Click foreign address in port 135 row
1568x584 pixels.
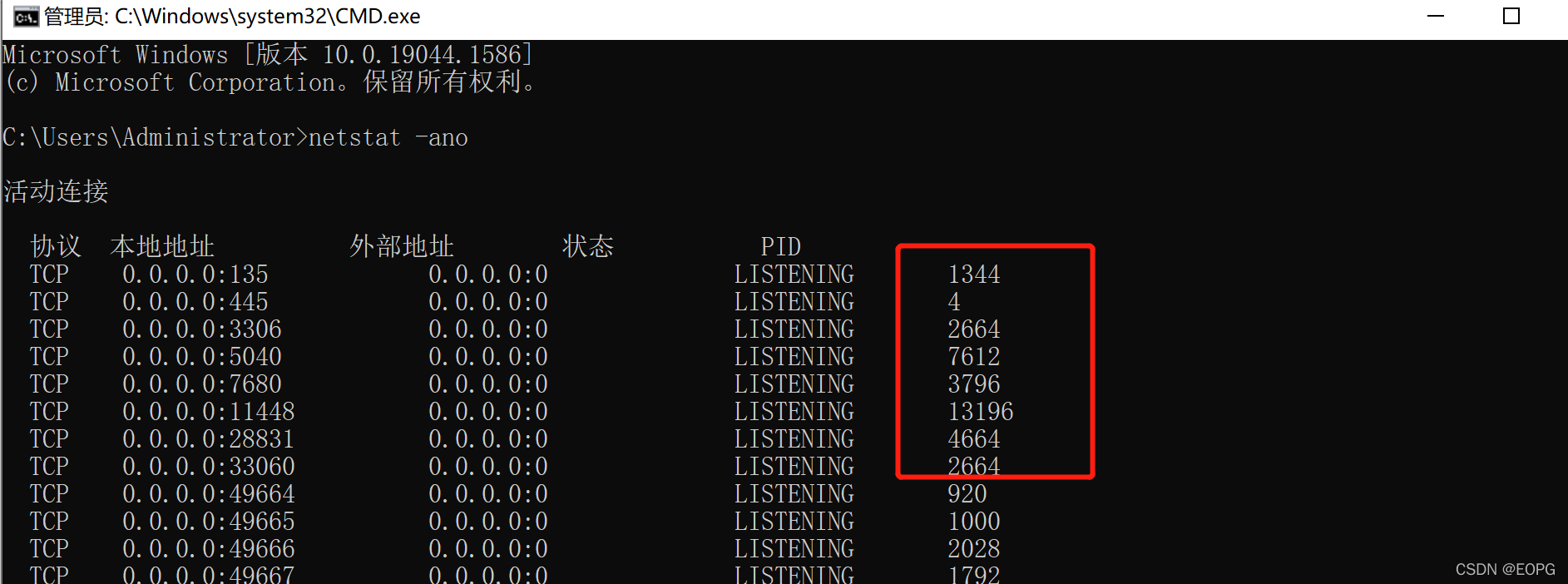click(x=488, y=275)
